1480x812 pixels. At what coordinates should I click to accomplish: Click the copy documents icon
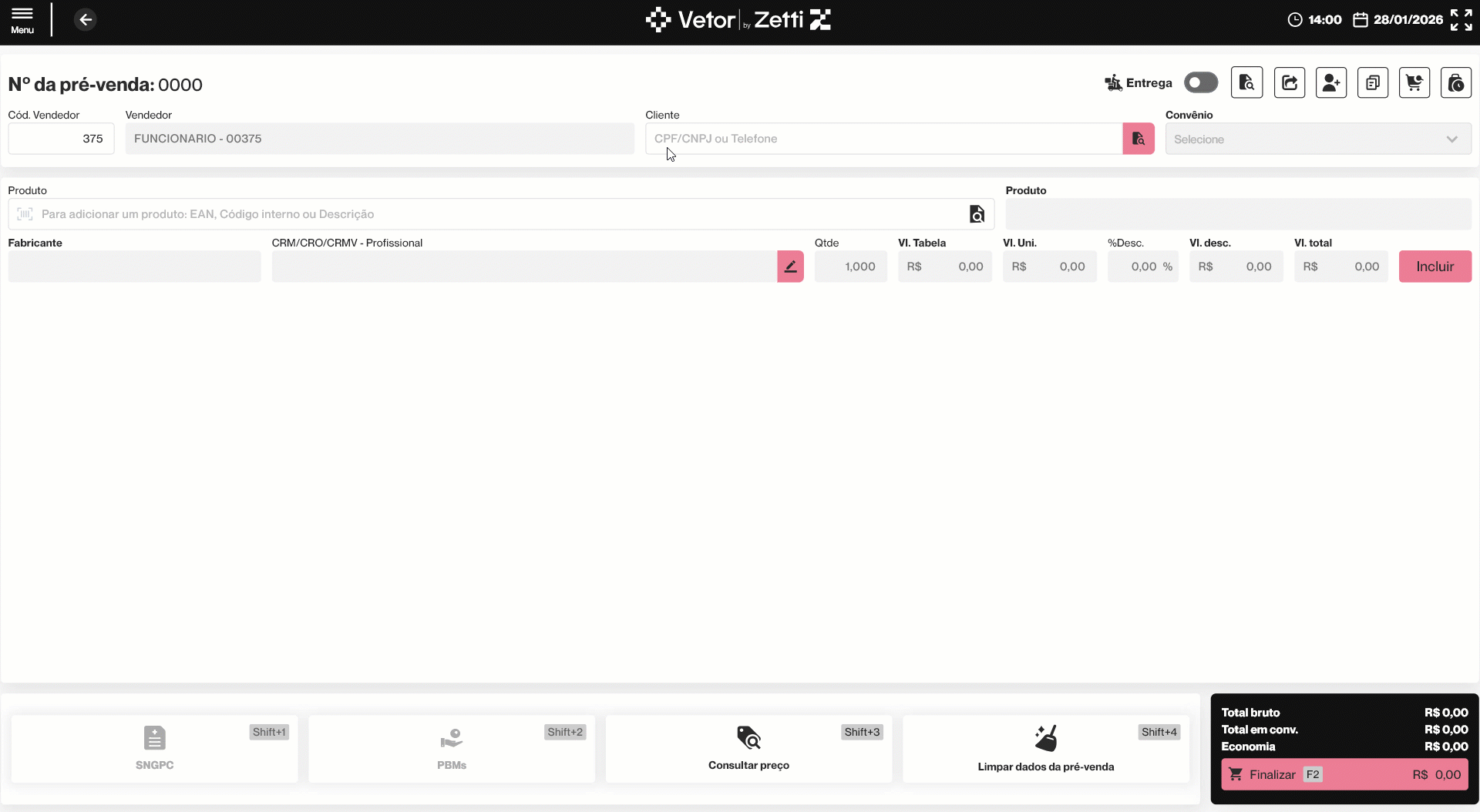click(x=1373, y=82)
